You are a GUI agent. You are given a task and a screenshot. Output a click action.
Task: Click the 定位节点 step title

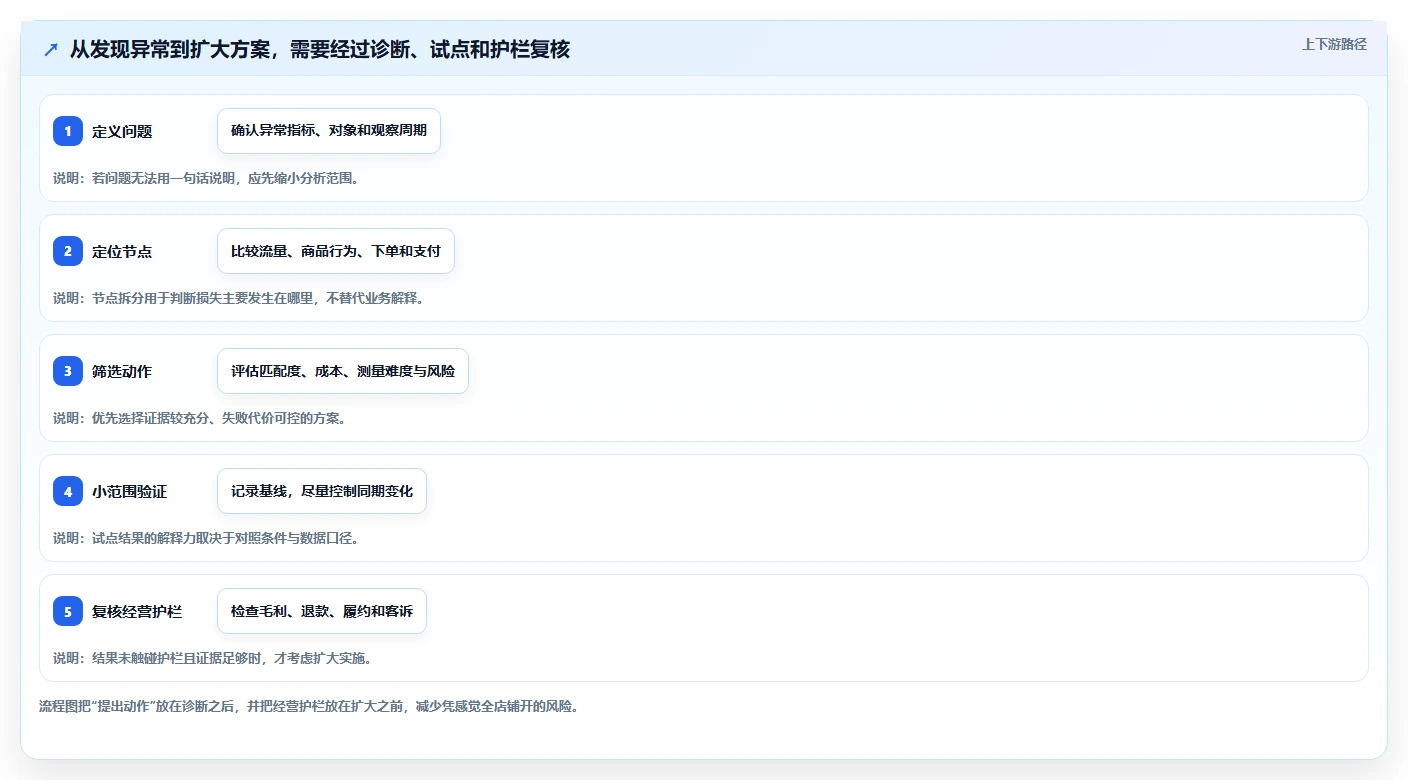122,251
